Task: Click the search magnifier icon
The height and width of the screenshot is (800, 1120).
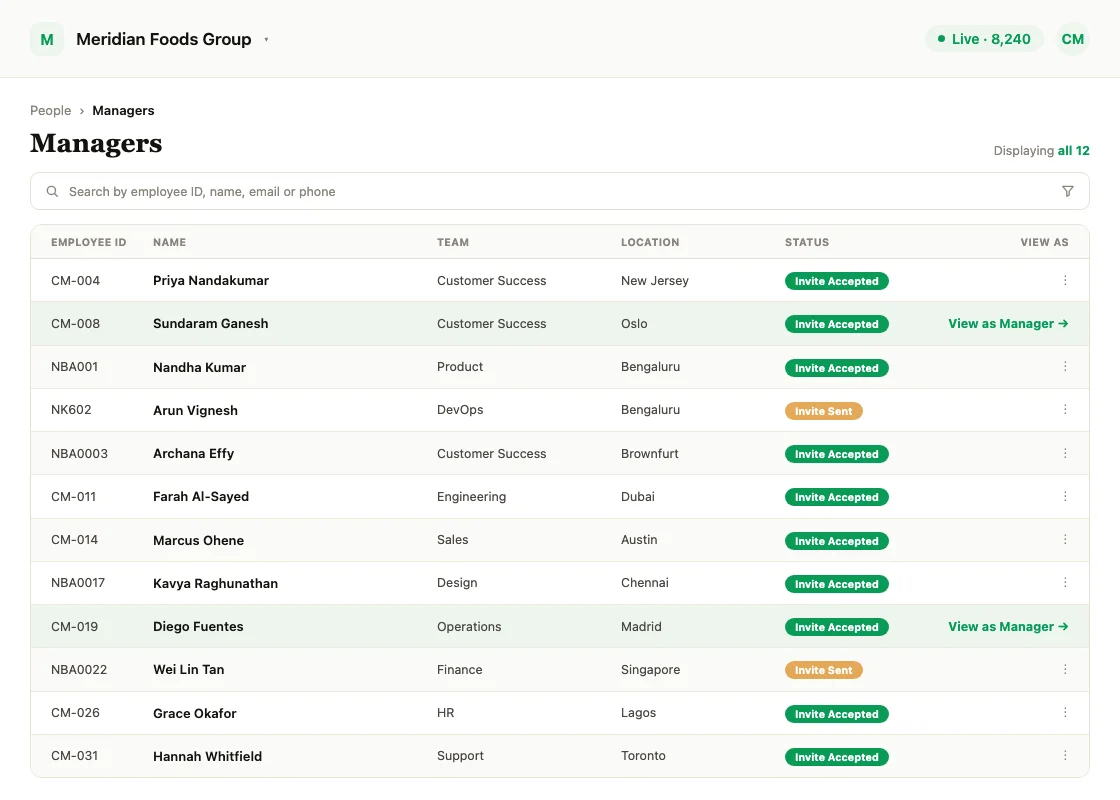Action: tap(52, 191)
